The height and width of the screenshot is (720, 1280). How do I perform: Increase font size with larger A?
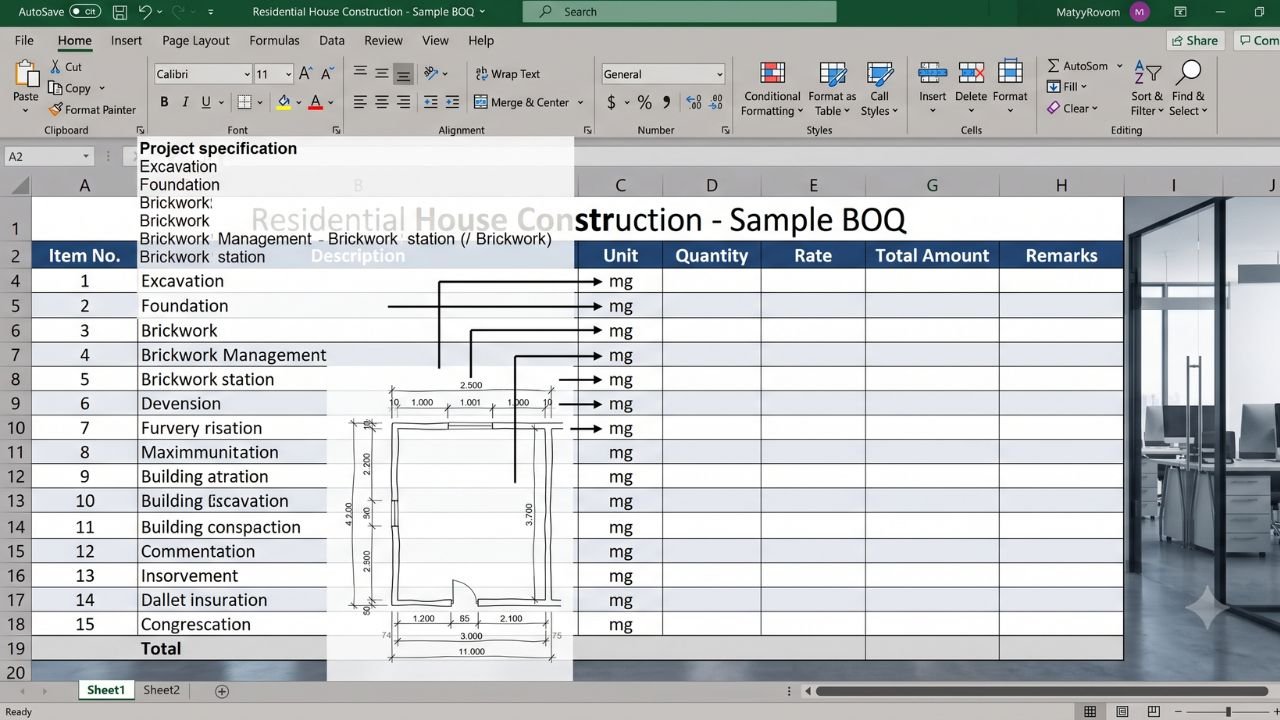tap(308, 74)
